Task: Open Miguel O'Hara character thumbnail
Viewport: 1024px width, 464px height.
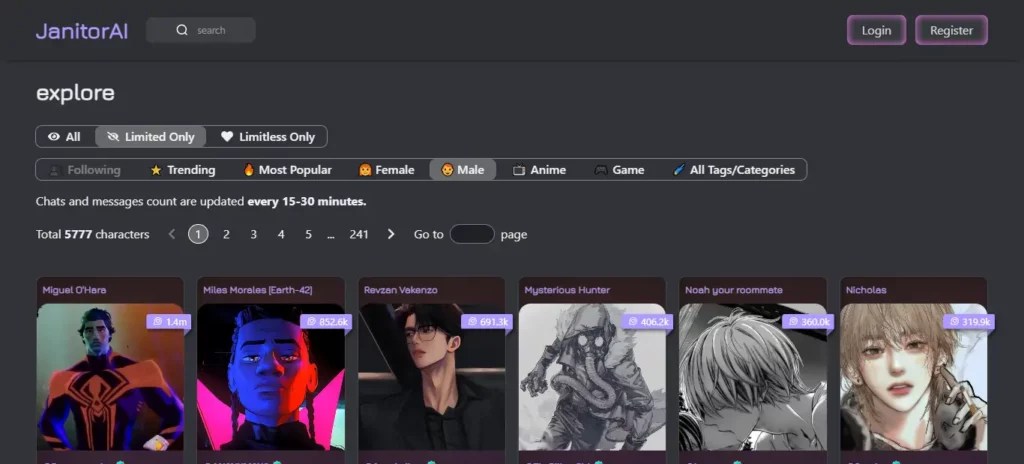Action: point(110,377)
